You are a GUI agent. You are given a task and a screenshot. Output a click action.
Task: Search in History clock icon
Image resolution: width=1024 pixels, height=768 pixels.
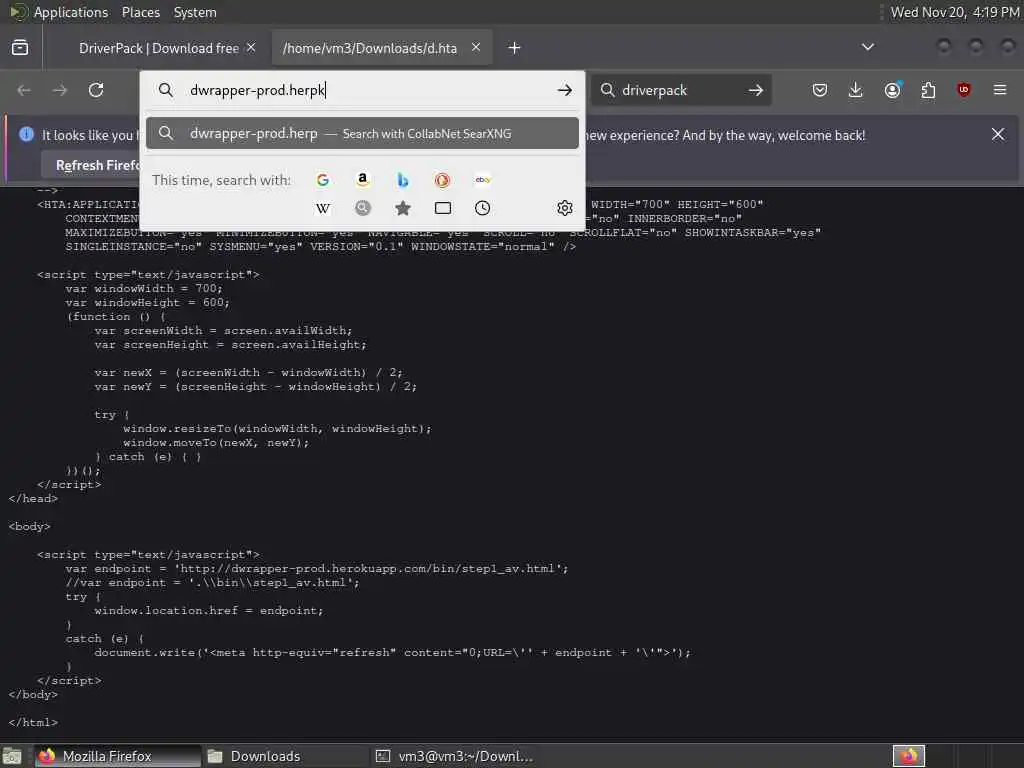point(483,208)
